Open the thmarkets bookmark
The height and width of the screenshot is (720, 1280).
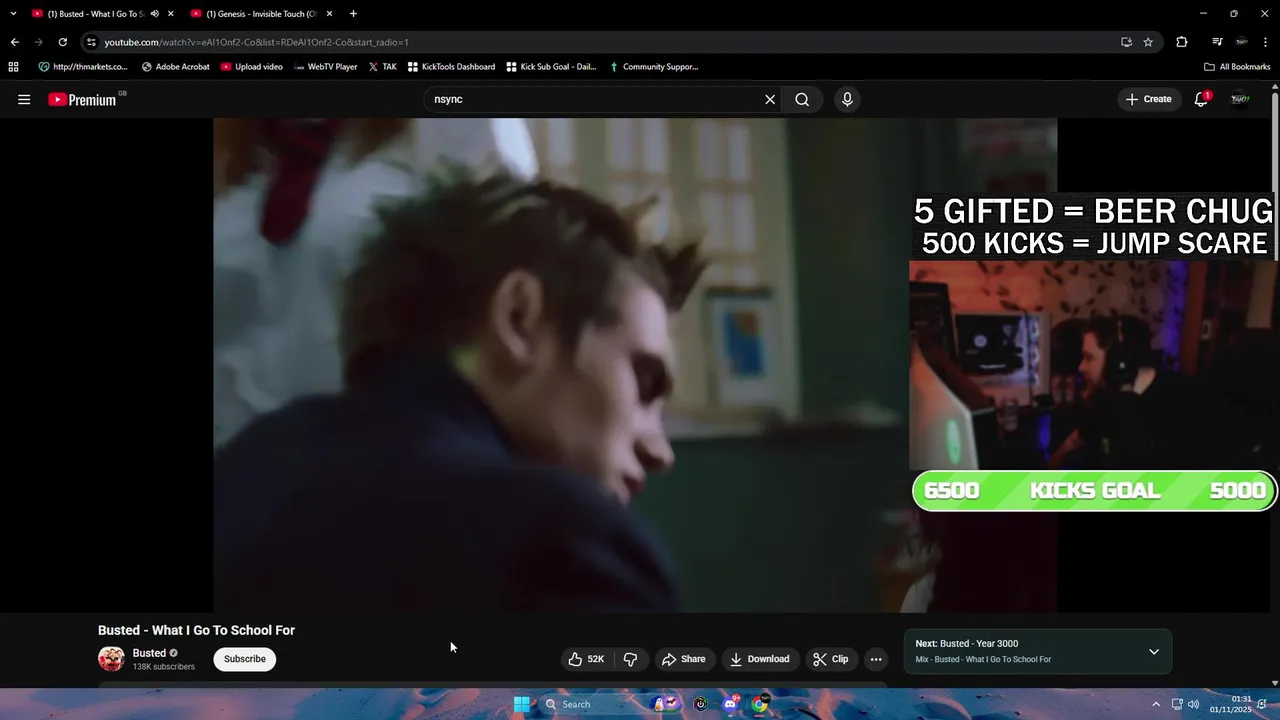83,67
